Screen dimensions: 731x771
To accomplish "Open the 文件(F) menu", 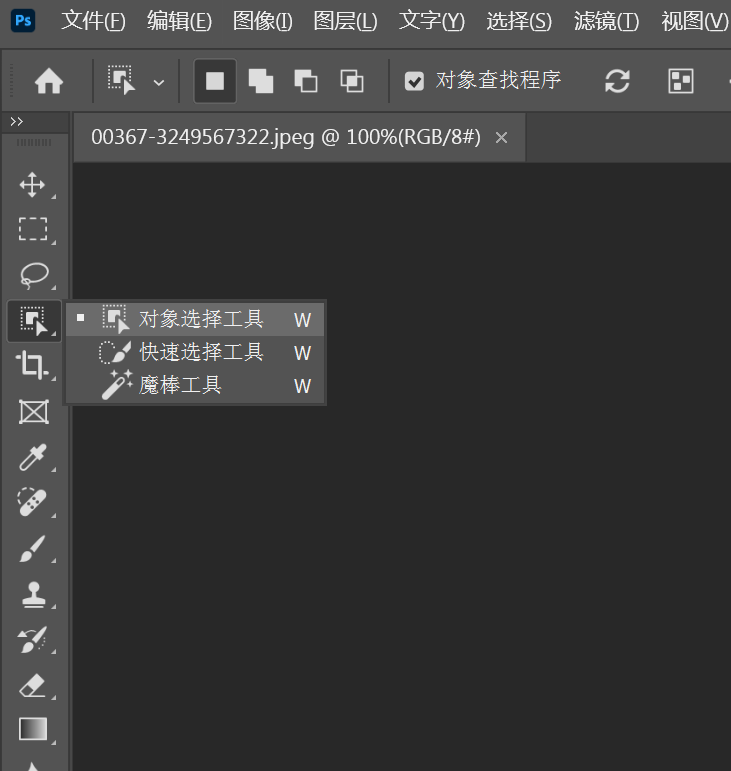I will point(93,21).
